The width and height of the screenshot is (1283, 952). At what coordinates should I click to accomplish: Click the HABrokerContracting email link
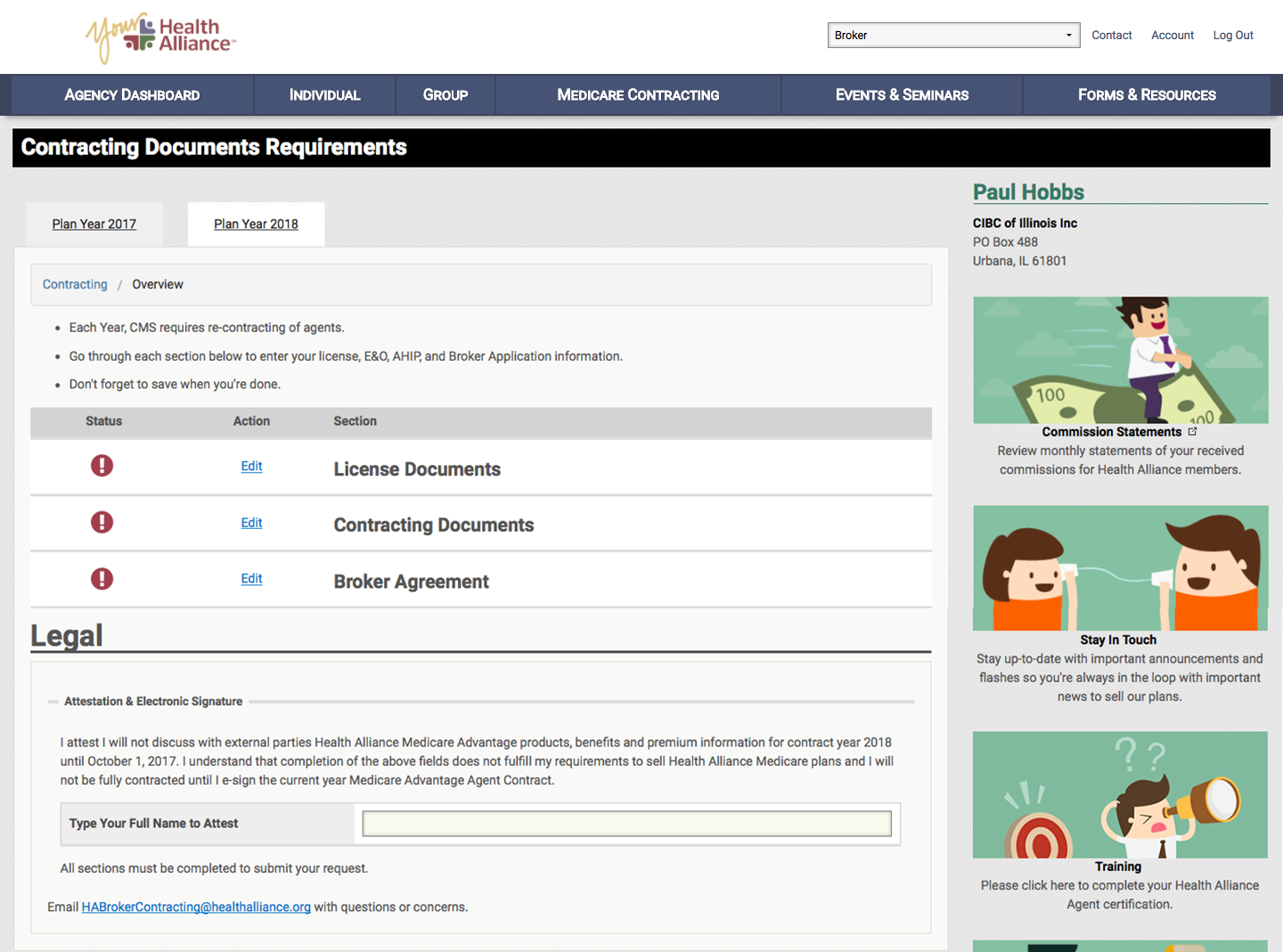click(x=196, y=907)
